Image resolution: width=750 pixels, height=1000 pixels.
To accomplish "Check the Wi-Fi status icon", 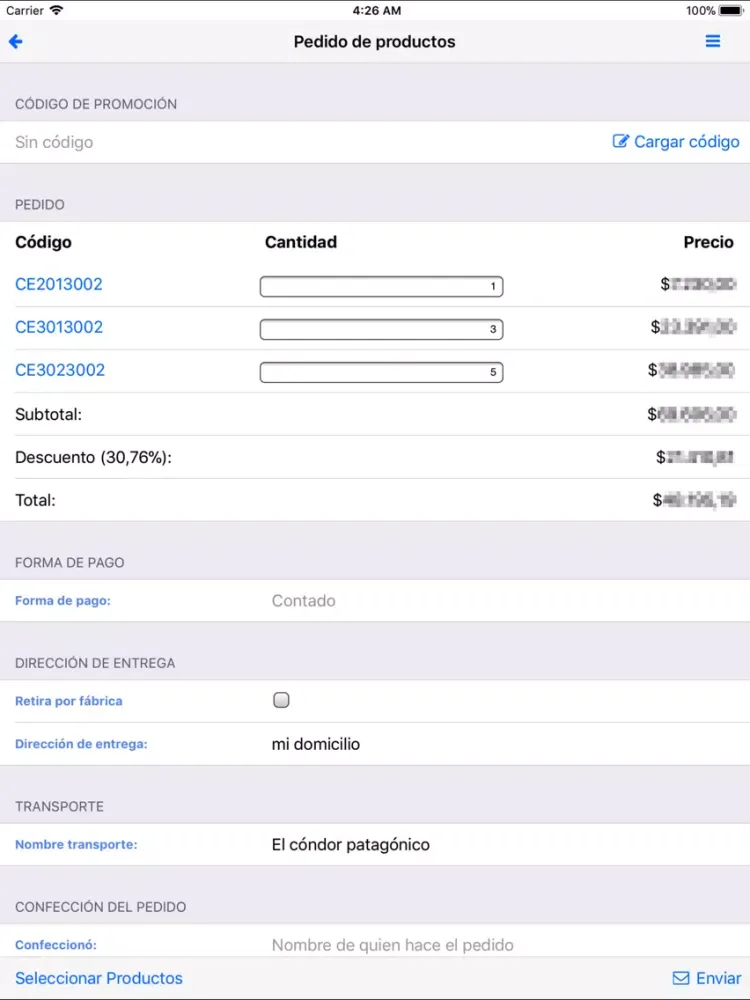I will click(57, 10).
